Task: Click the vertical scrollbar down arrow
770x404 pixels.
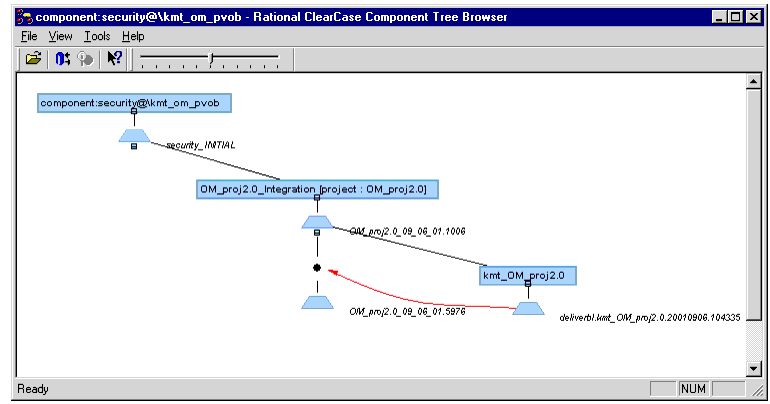Action: click(x=753, y=369)
